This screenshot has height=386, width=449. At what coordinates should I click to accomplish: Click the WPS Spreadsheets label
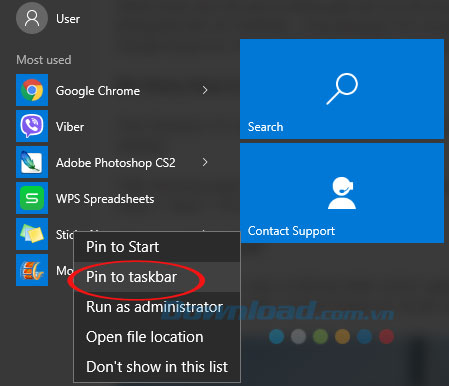click(105, 199)
